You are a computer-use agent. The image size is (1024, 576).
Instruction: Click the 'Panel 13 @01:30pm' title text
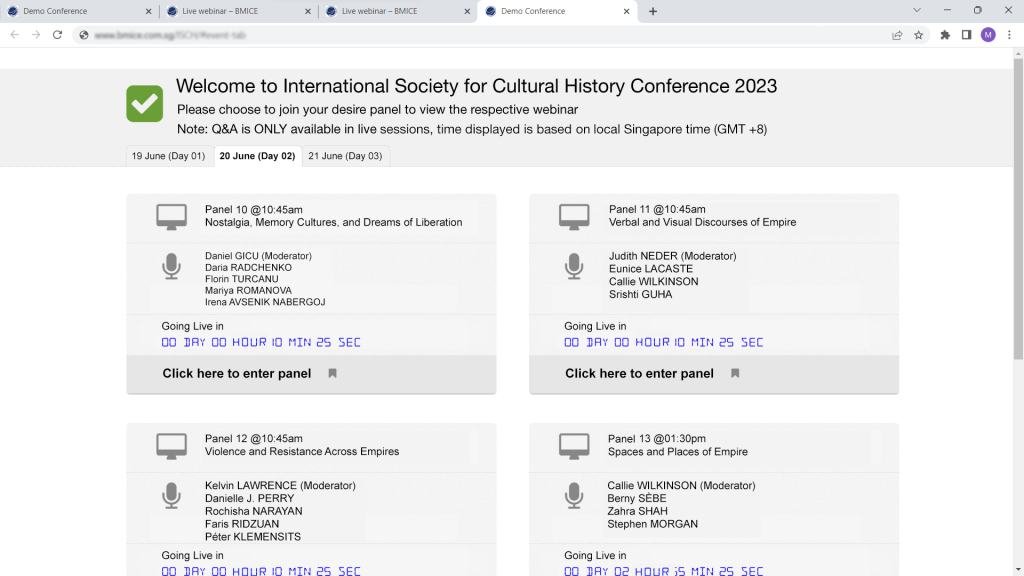click(656, 439)
